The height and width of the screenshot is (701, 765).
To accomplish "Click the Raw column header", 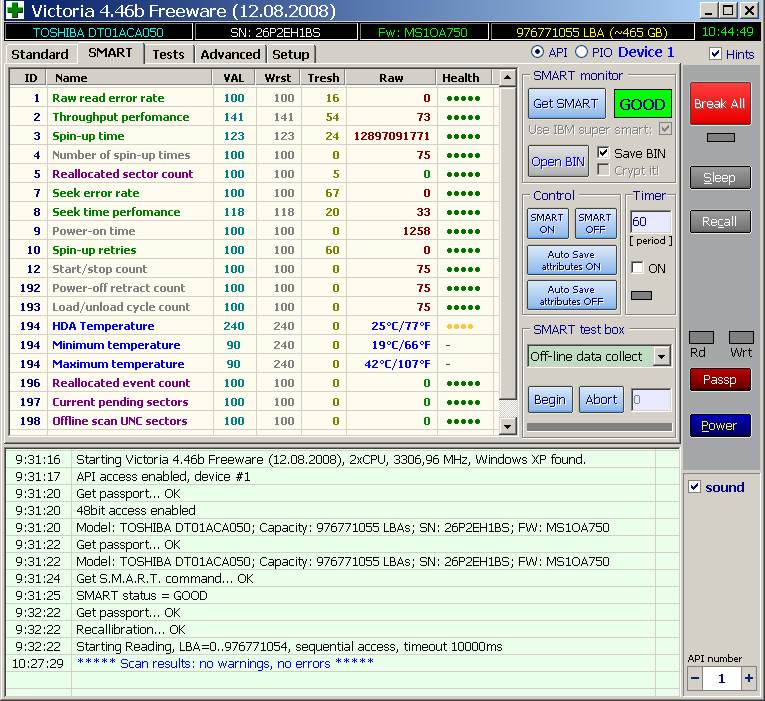I will [391, 78].
